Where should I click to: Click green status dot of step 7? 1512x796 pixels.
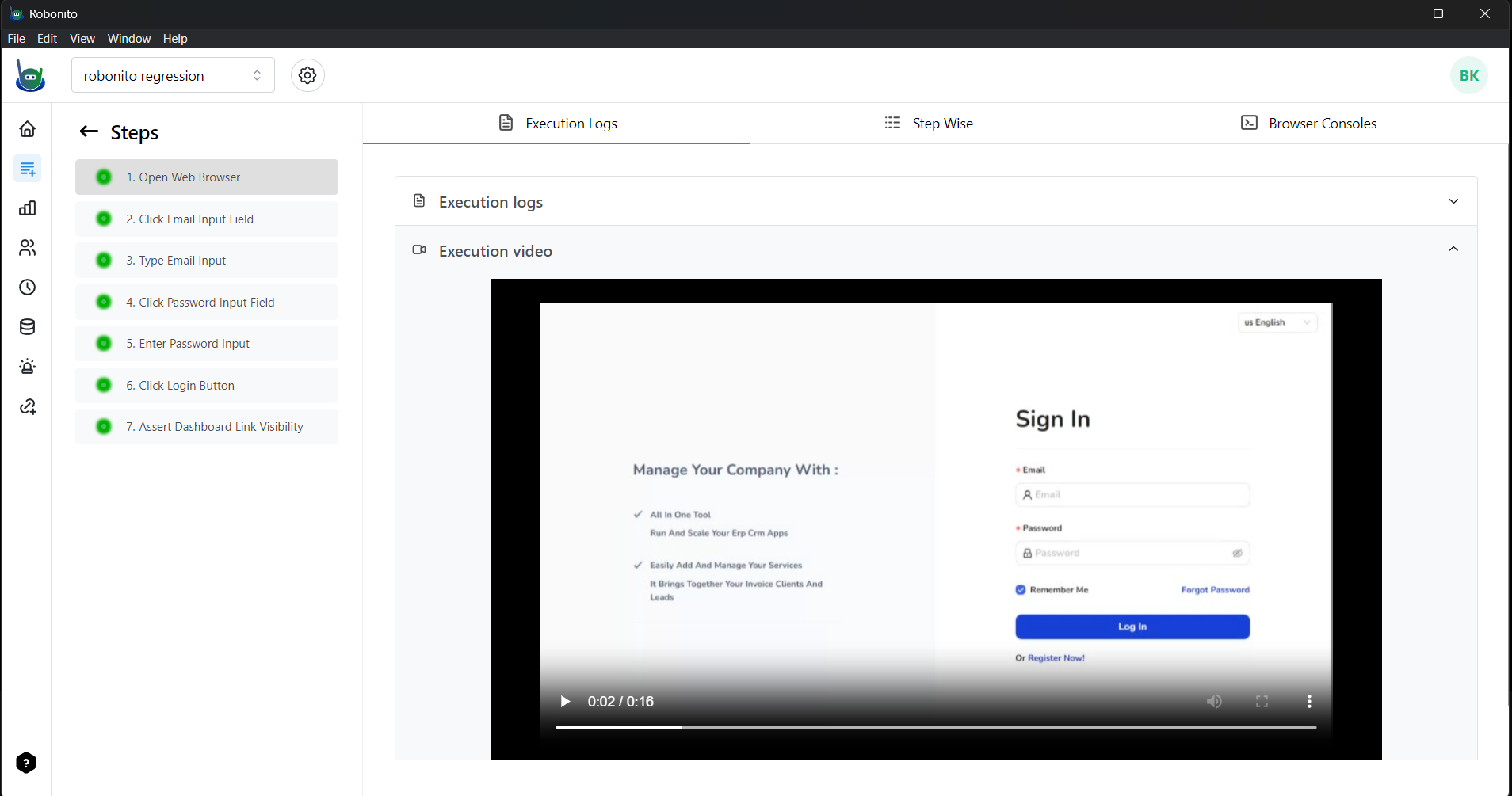104,426
